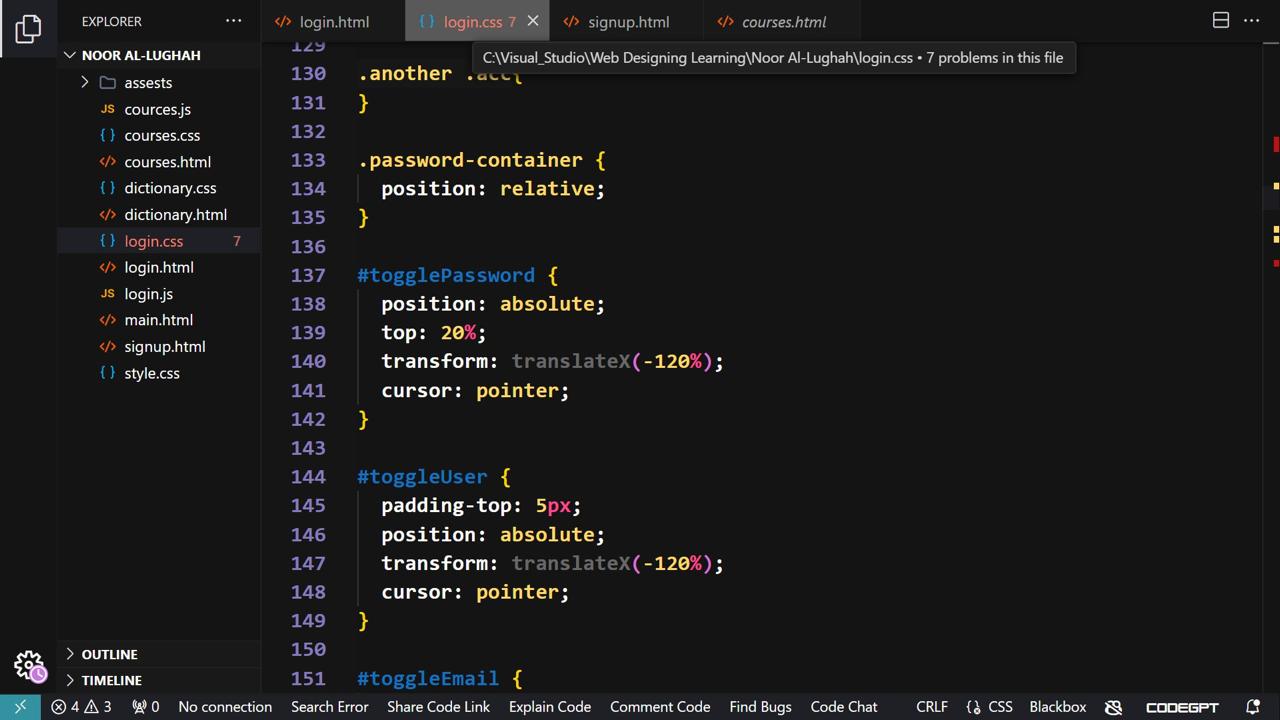Open the Explorer activity bar icon
The width and height of the screenshot is (1280, 720).
click(28, 29)
